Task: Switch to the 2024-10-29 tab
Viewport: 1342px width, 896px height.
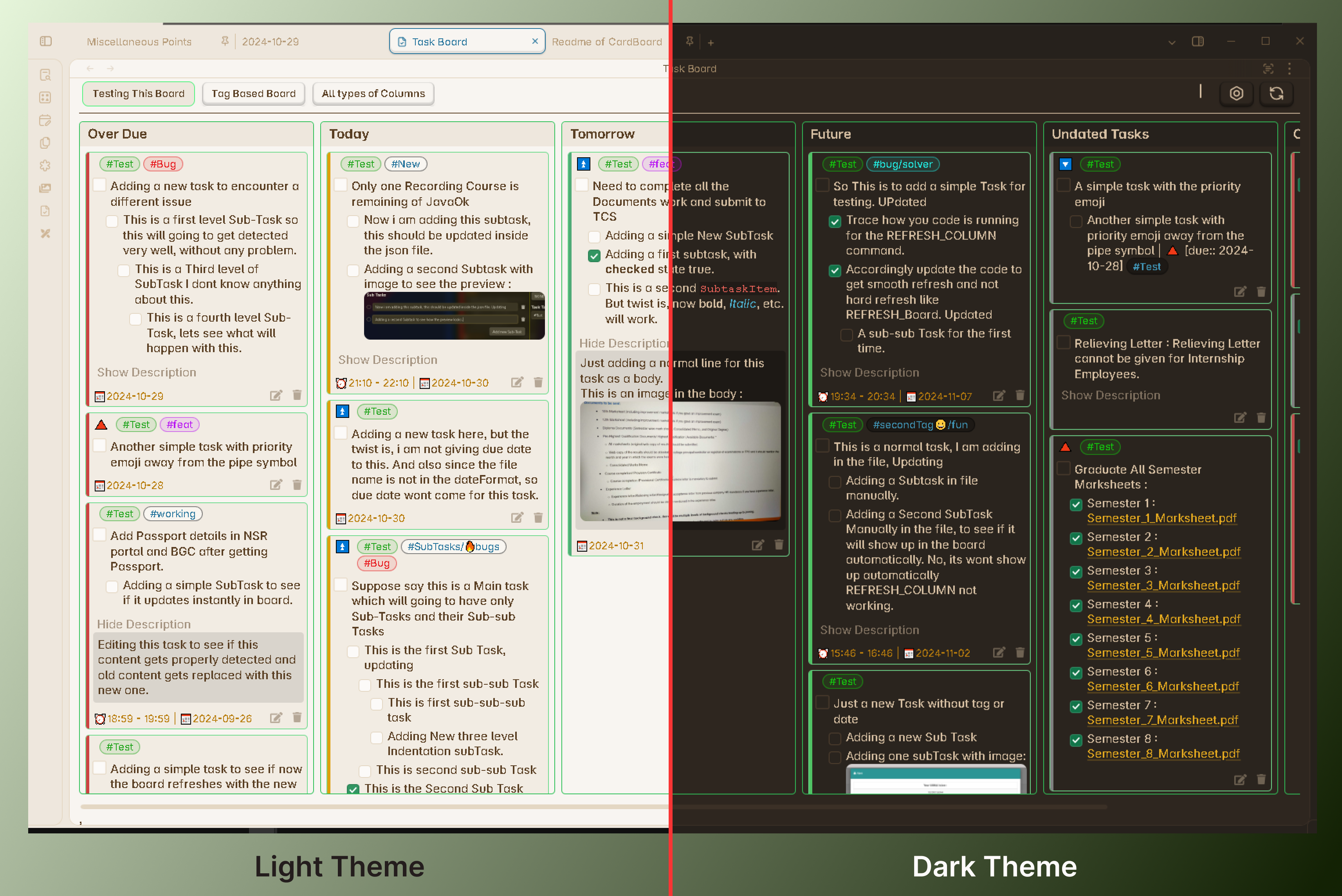Action: click(271, 42)
